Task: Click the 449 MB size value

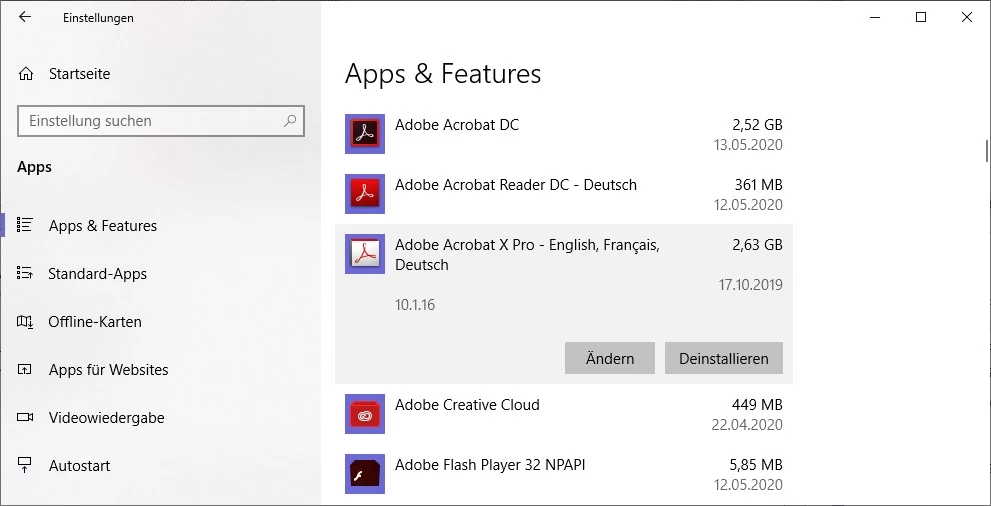Action: tap(757, 404)
